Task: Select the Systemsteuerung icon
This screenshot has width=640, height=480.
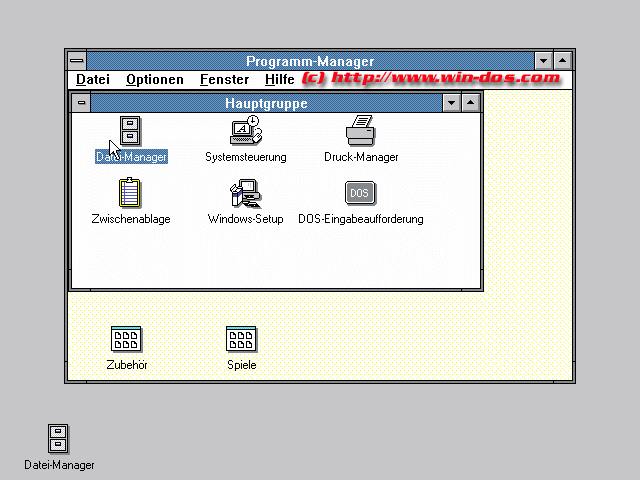Action: [245, 131]
